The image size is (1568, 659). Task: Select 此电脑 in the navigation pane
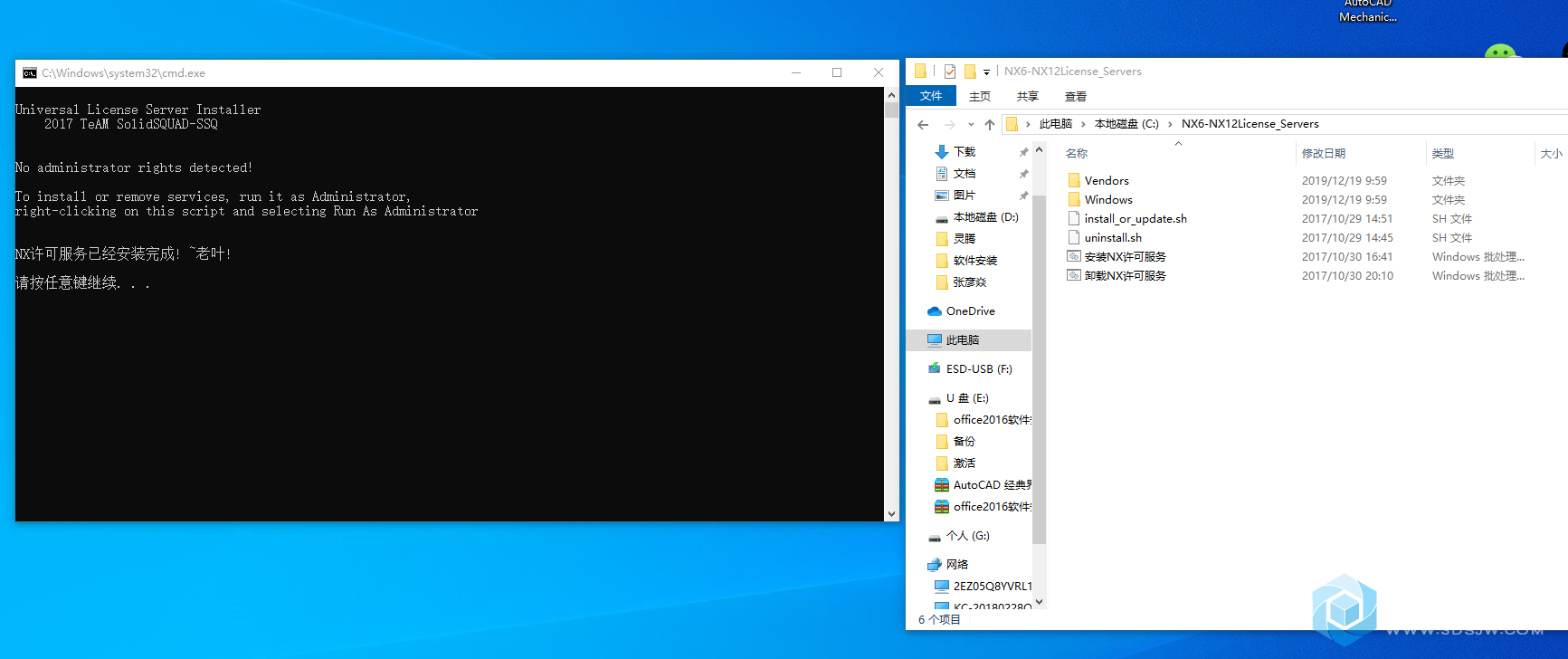962,340
